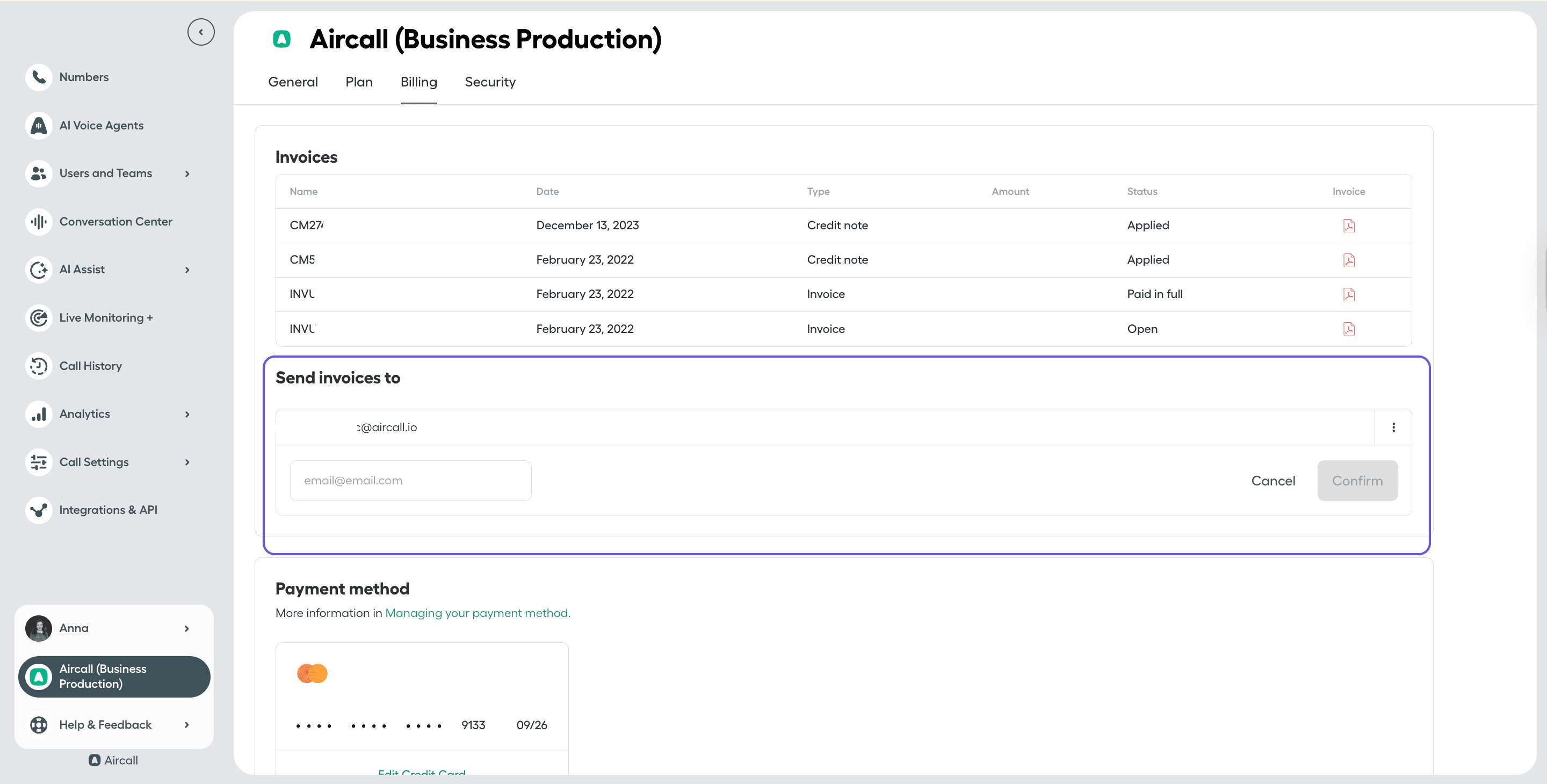Expand the Analytics submenu
This screenshot has height=784, width=1547.
pos(187,413)
